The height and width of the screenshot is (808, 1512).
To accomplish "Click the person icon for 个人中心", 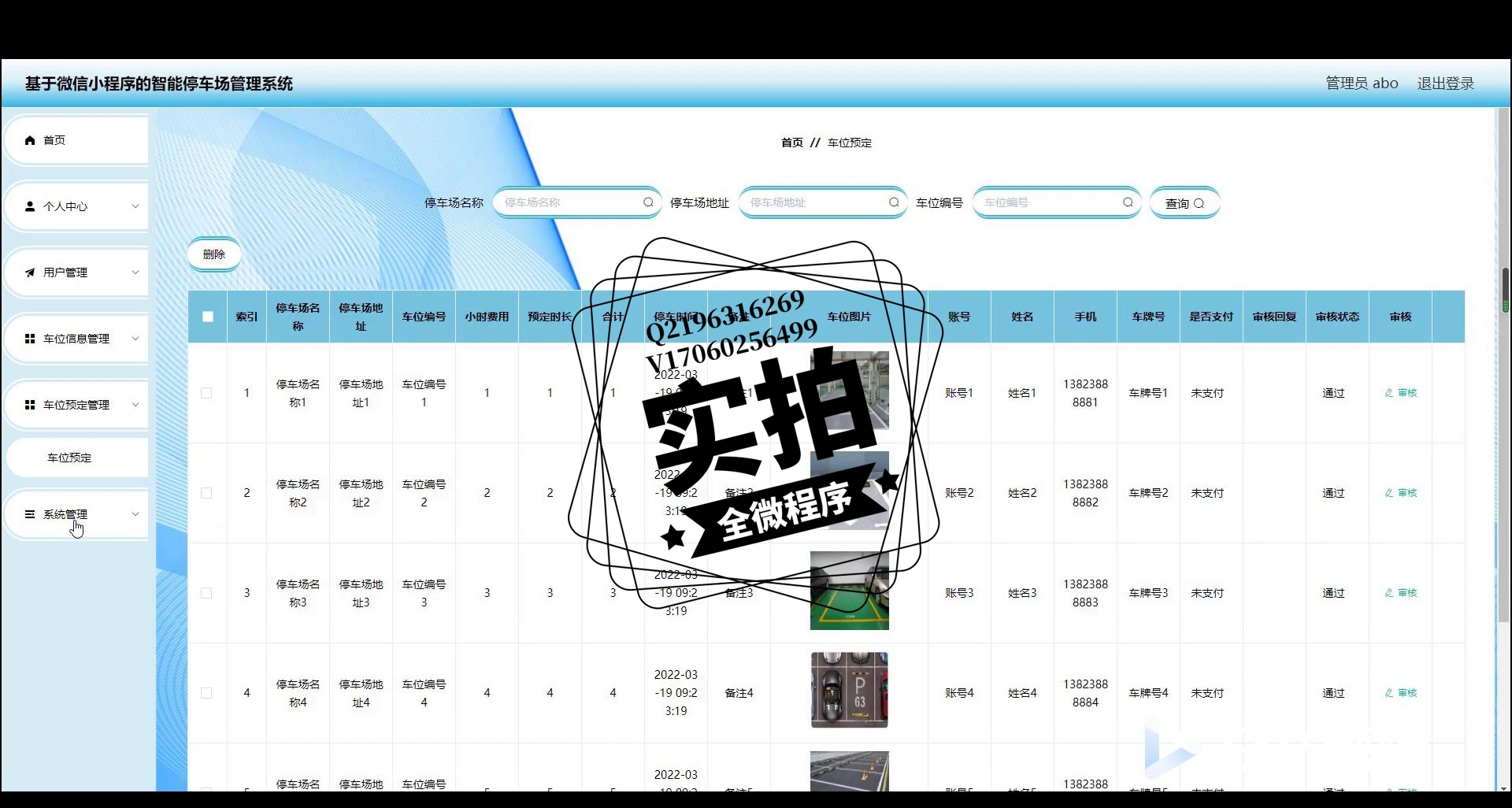I will tap(30, 206).
